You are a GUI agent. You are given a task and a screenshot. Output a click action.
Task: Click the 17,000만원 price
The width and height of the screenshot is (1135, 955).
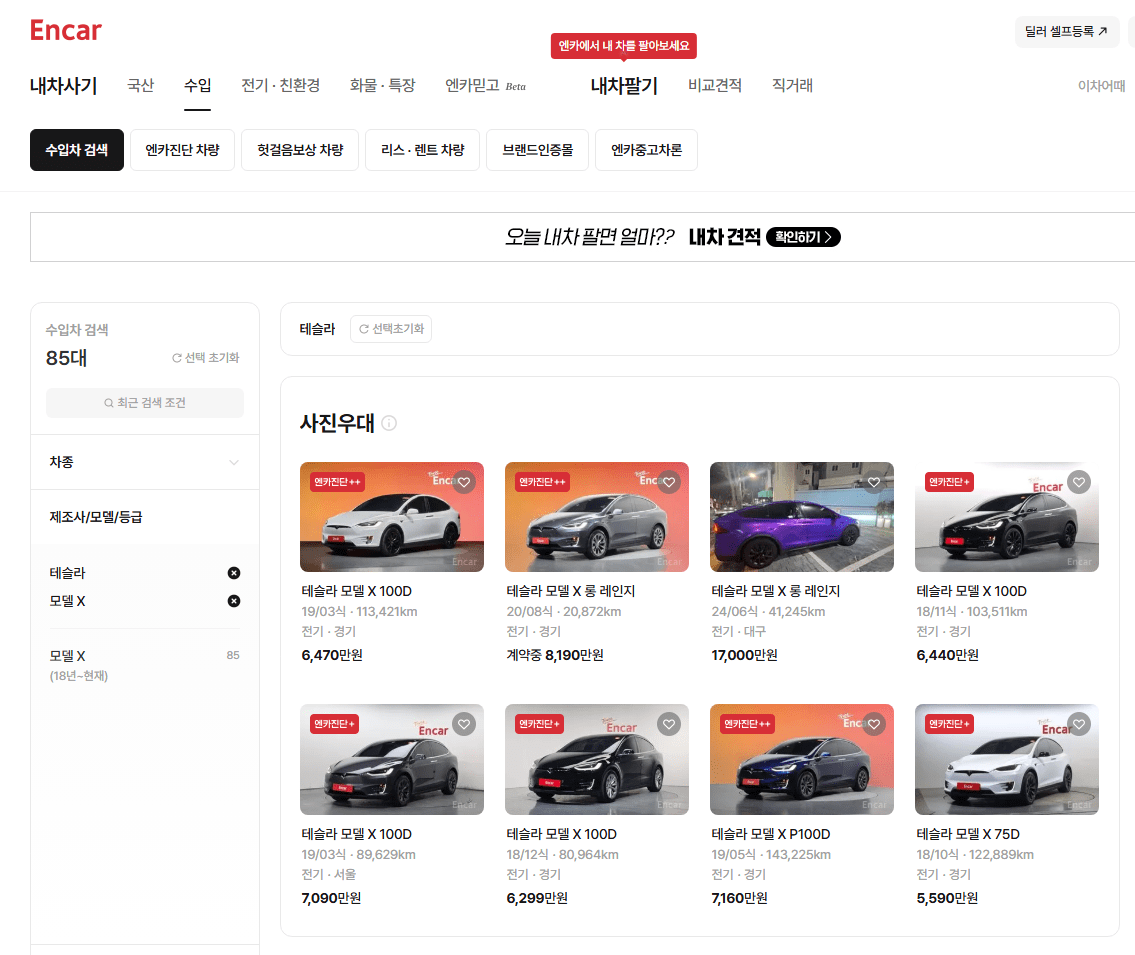click(x=744, y=655)
